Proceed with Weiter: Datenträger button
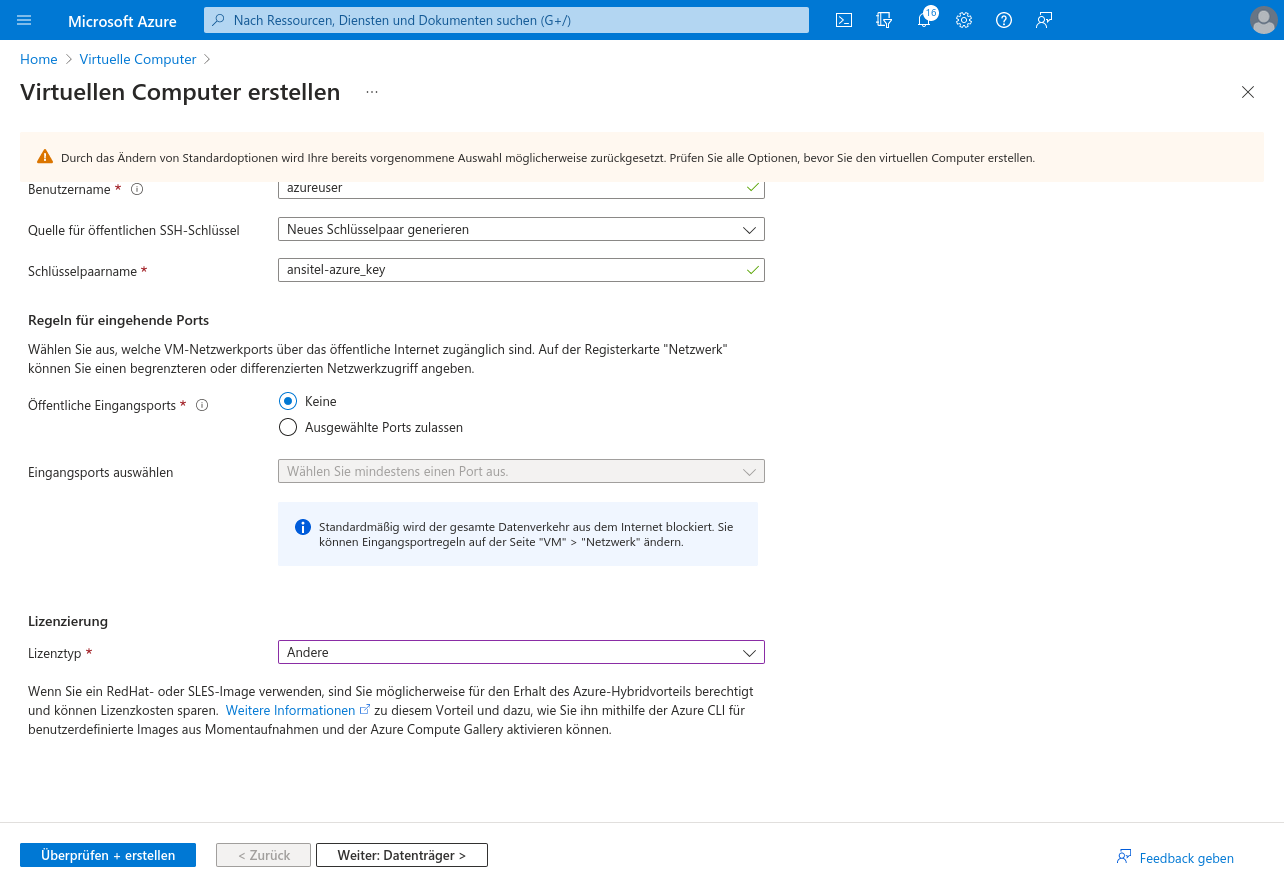The height and width of the screenshot is (892, 1284). pos(401,855)
